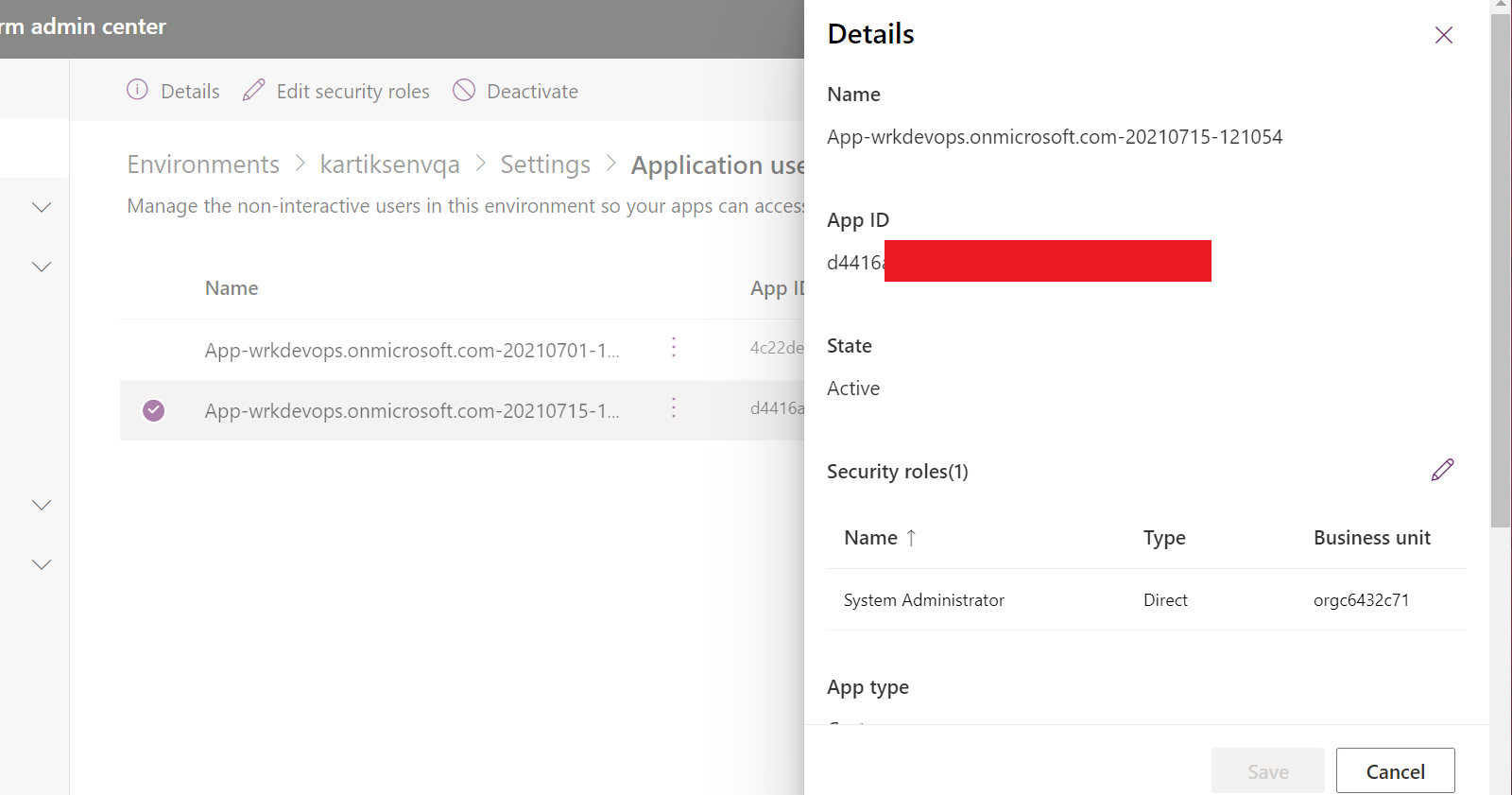The image size is (1512, 795).
Task: Select the App-wrkdevops 20210701 row
Action: tap(412, 350)
